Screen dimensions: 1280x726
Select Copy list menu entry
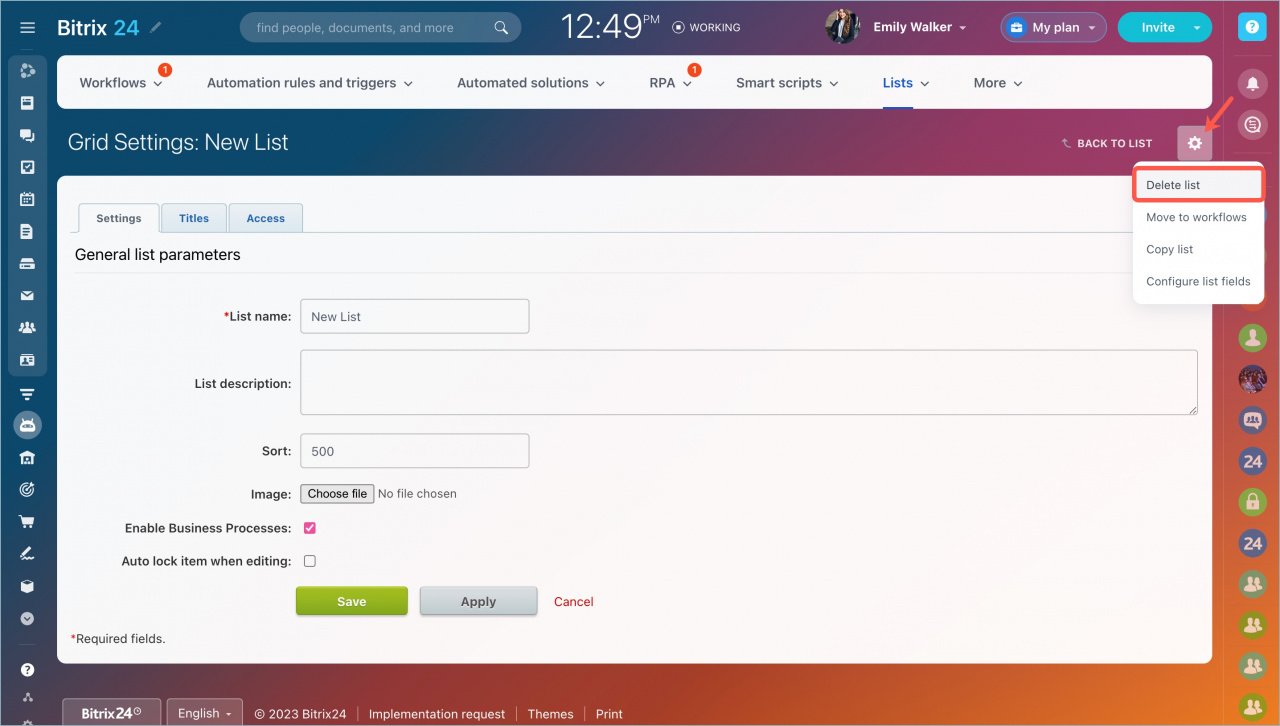click(x=1198, y=249)
